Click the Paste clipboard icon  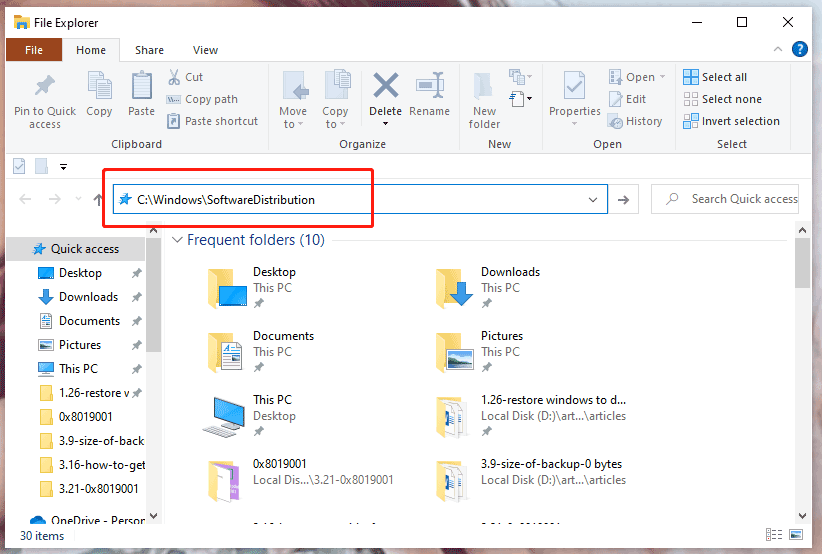tap(142, 85)
